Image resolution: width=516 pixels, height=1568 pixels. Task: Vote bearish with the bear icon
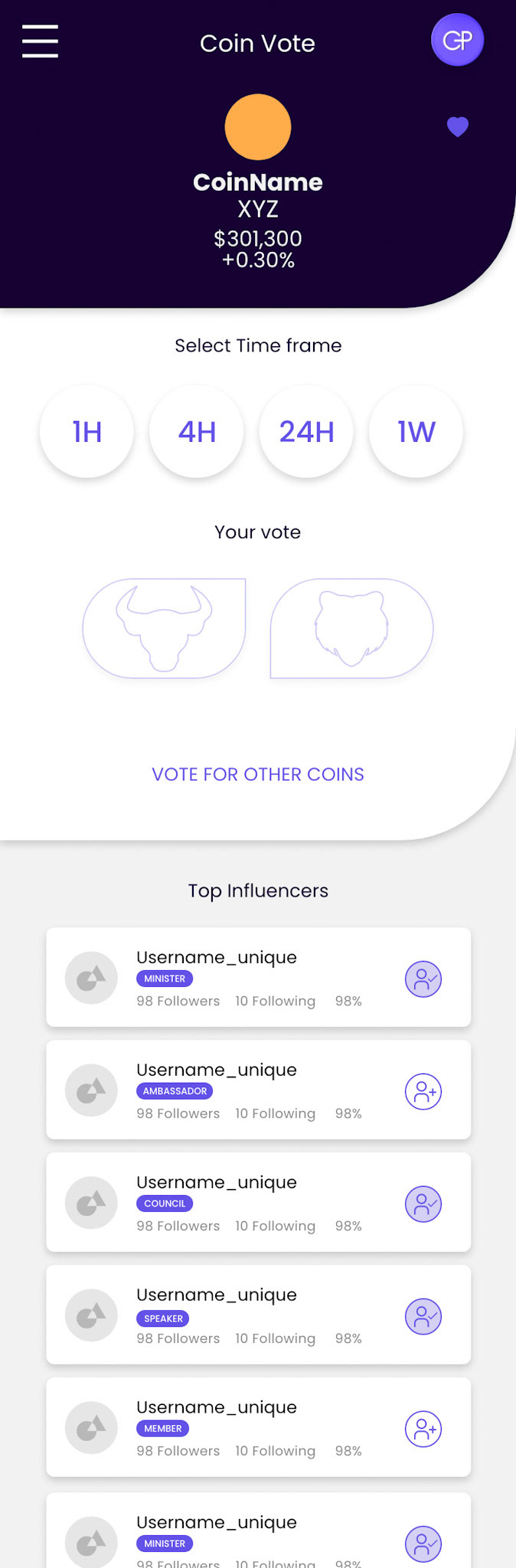pyautogui.click(x=351, y=629)
